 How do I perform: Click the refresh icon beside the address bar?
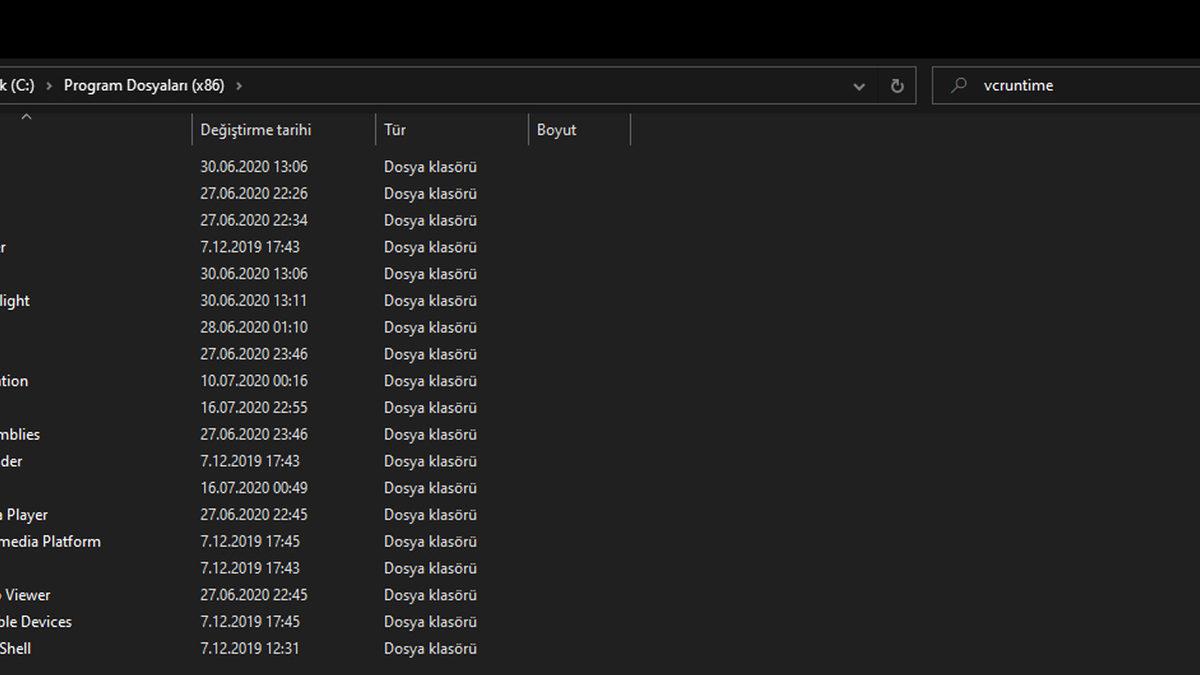tap(897, 86)
